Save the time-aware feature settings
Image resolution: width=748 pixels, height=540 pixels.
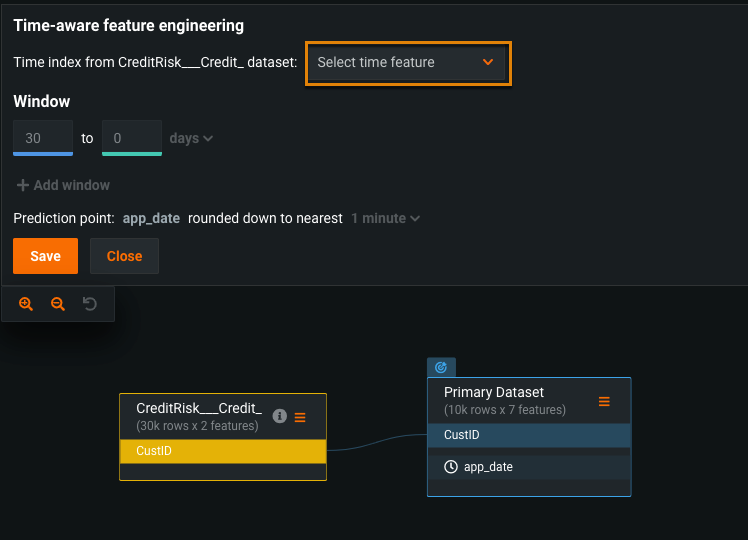(45, 256)
